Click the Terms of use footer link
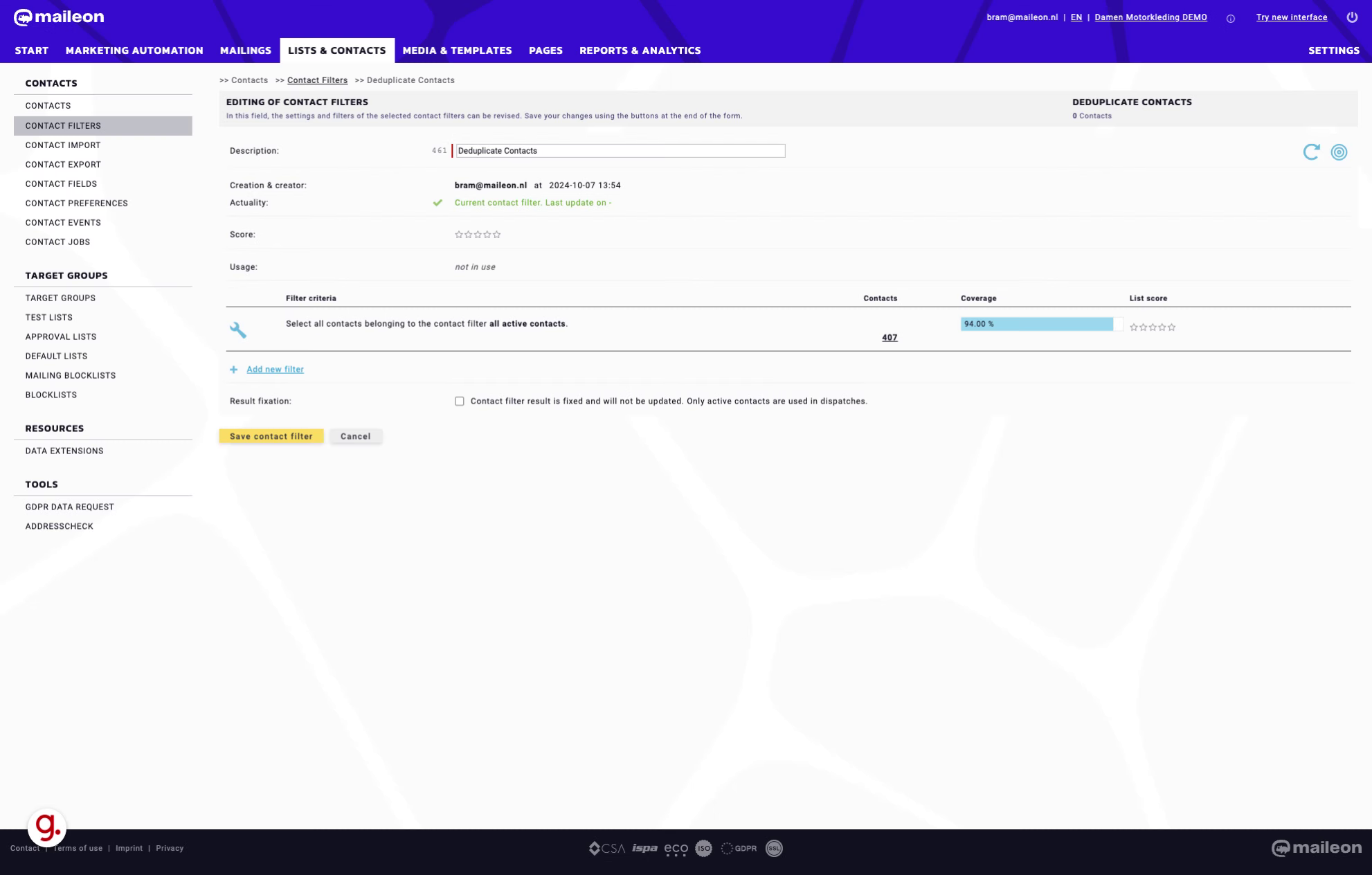This screenshot has width=1372, height=875. 78,849
